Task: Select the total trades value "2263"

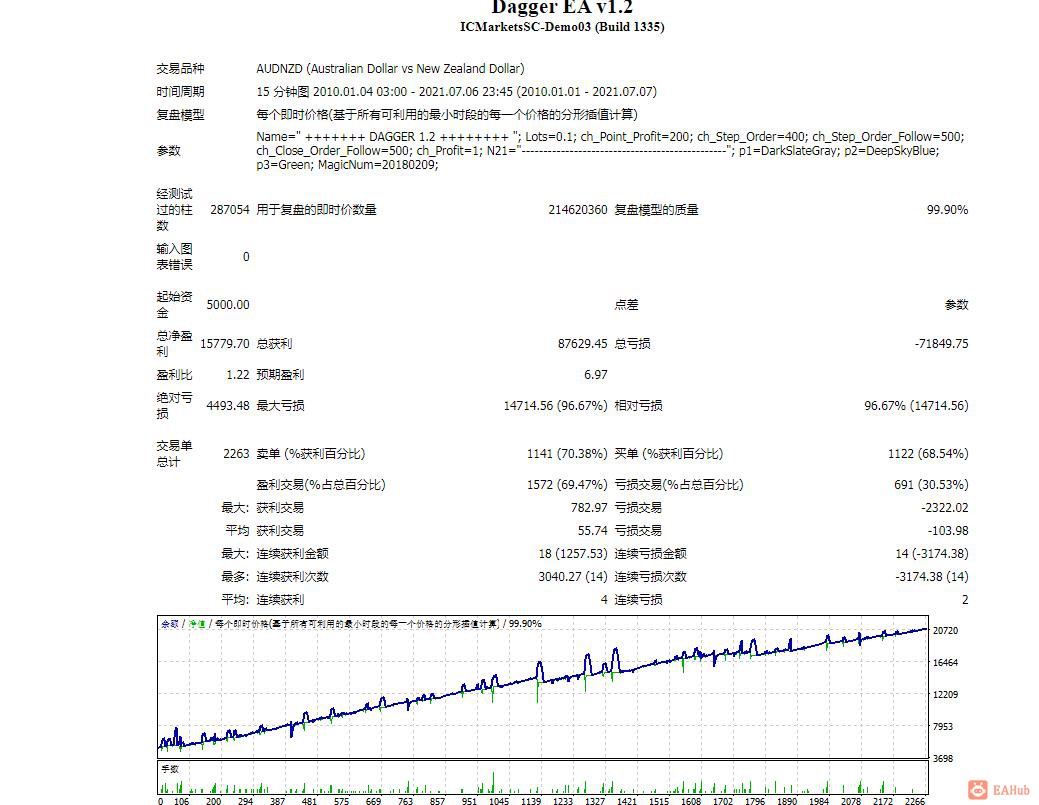Action: click(x=236, y=454)
